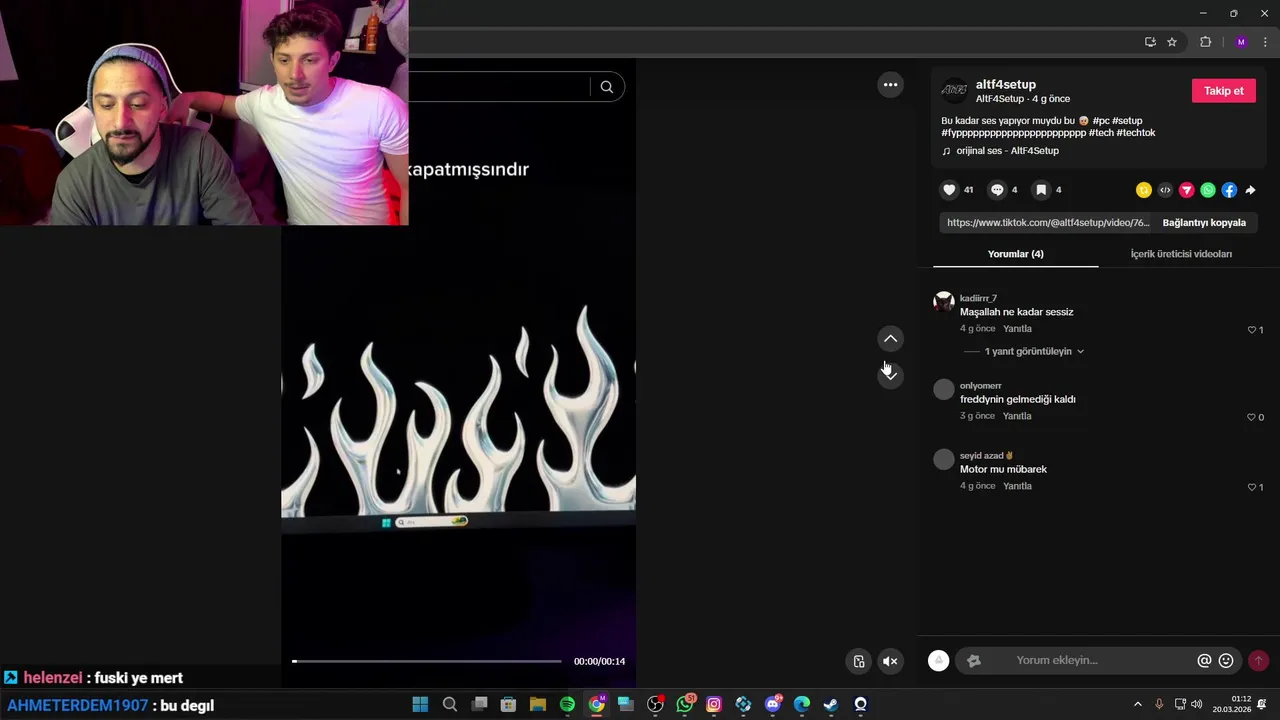
Task: Open the altf4setup profile avatar
Action: coord(955,91)
